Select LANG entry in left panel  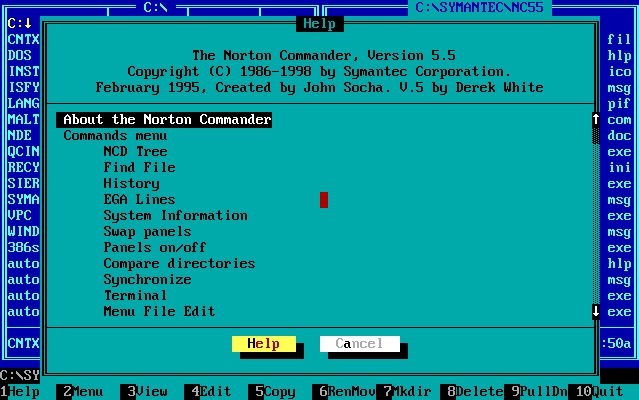(24, 103)
